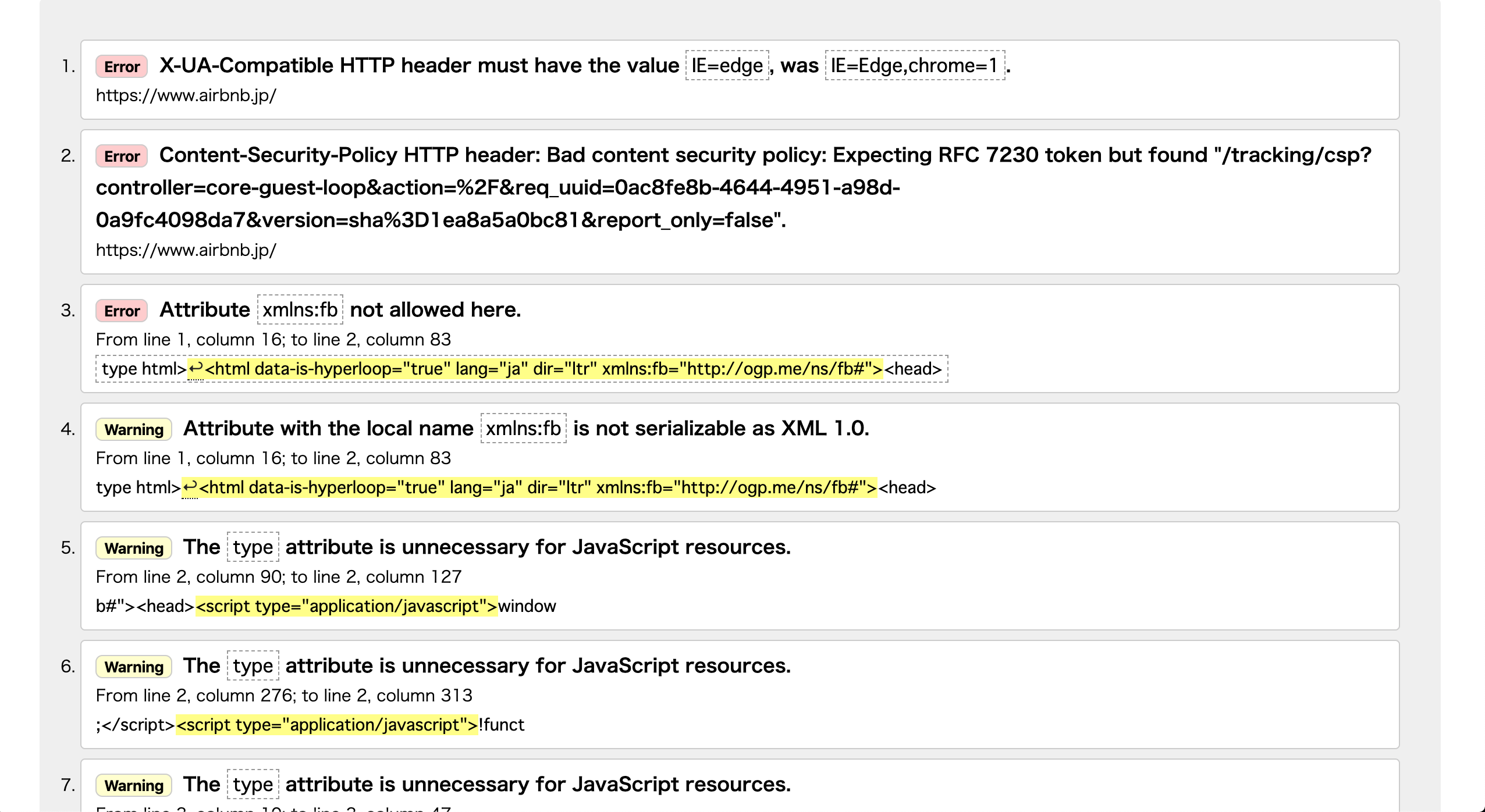This screenshot has width=1485, height=812.
Task: Click the Warning badge on XML 1.0 serializable message
Action: tap(134, 429)
